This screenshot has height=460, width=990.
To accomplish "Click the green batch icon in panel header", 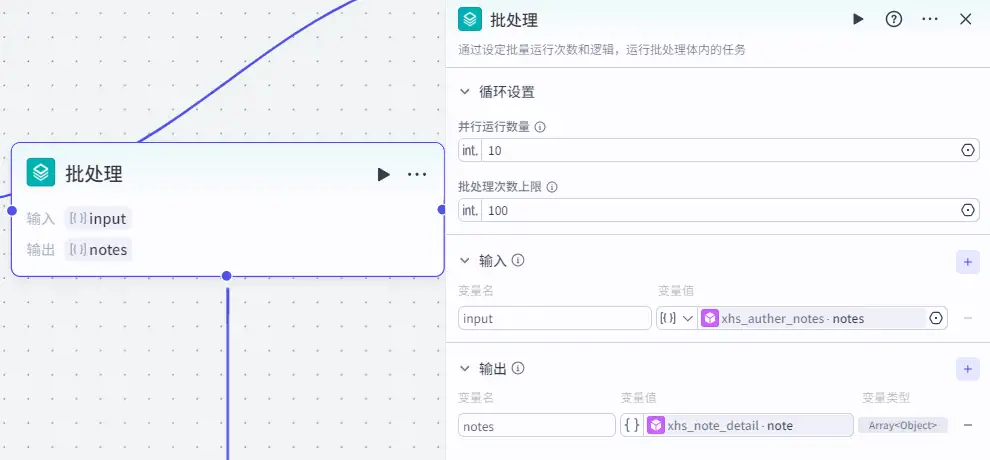I will [x=470, y=20].
